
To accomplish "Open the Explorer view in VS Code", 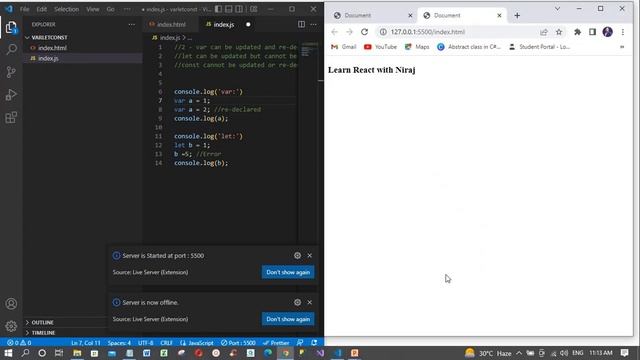I will 11,27.
